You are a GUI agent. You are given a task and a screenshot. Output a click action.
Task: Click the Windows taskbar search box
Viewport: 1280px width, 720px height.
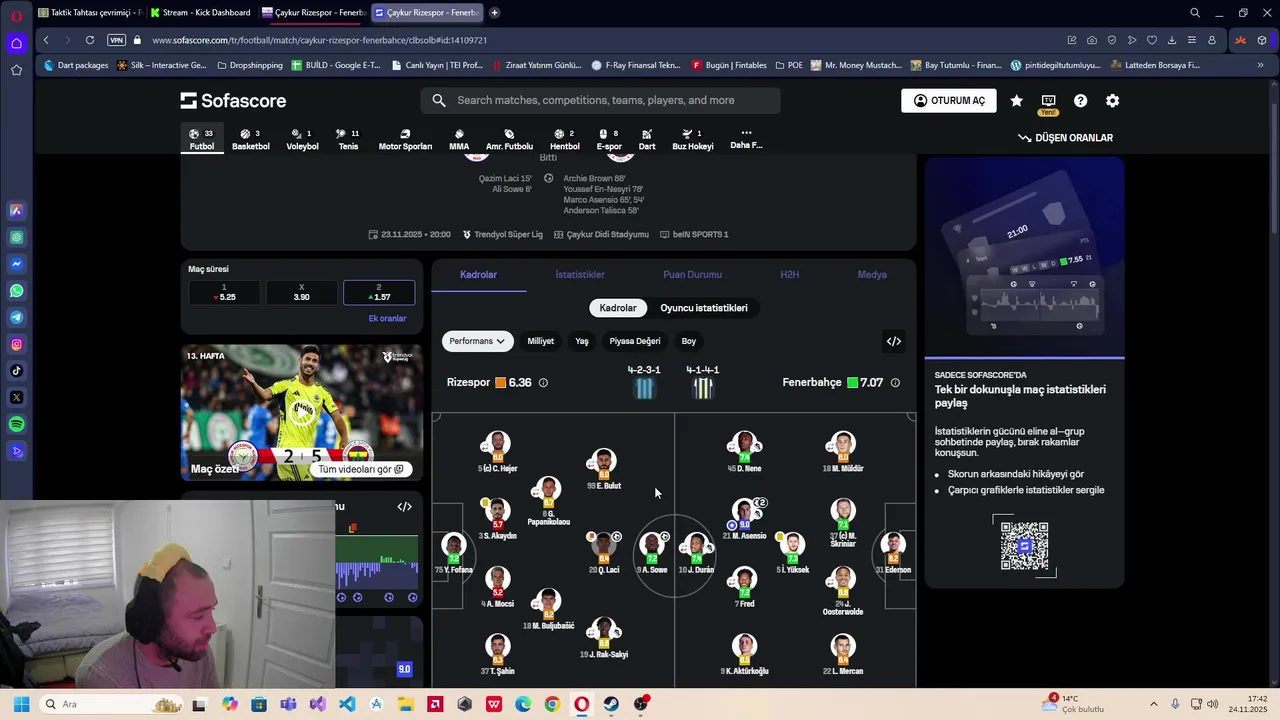point(110,704)
